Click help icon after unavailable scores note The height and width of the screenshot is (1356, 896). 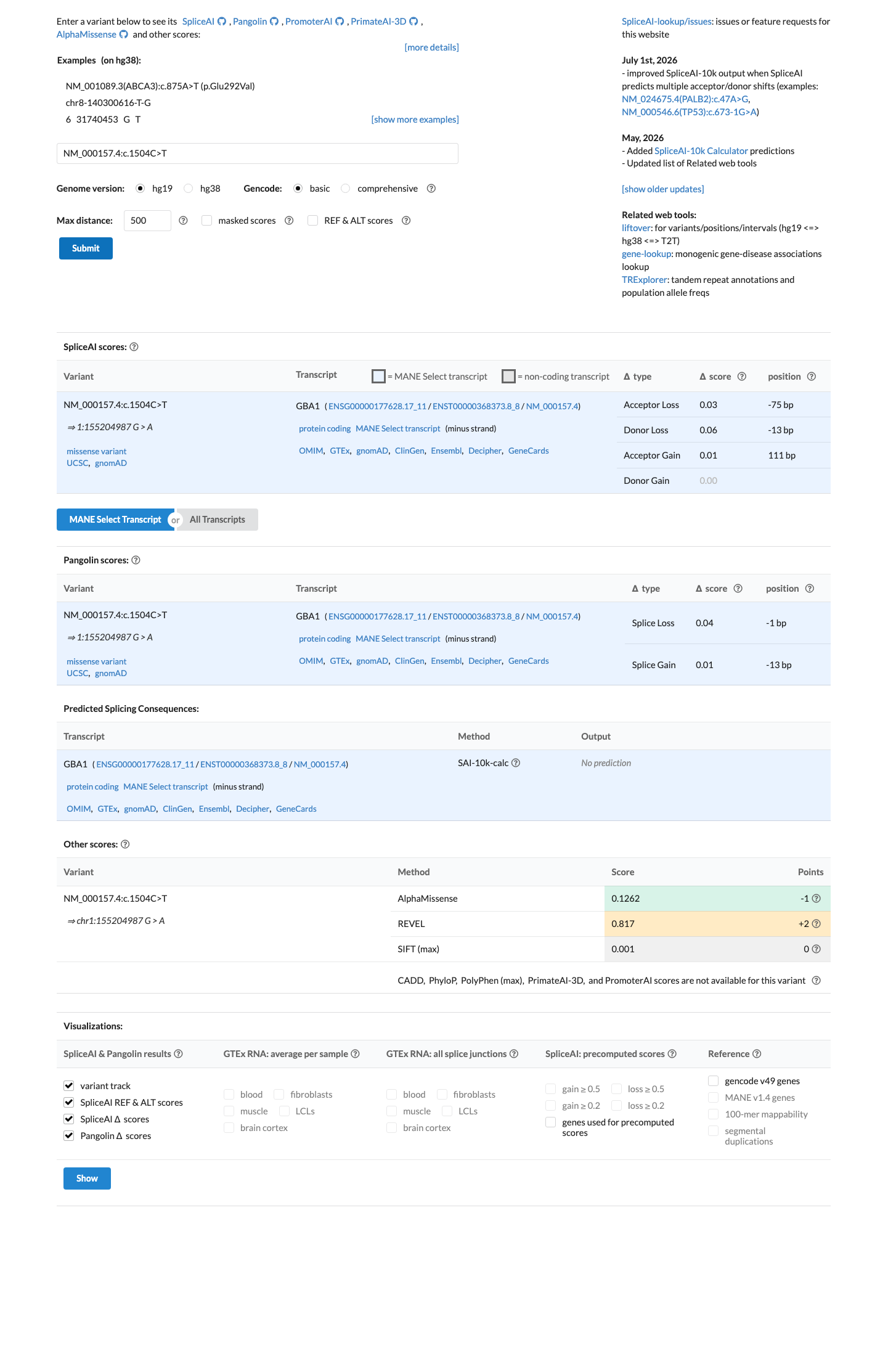click(x=817, y=981)
